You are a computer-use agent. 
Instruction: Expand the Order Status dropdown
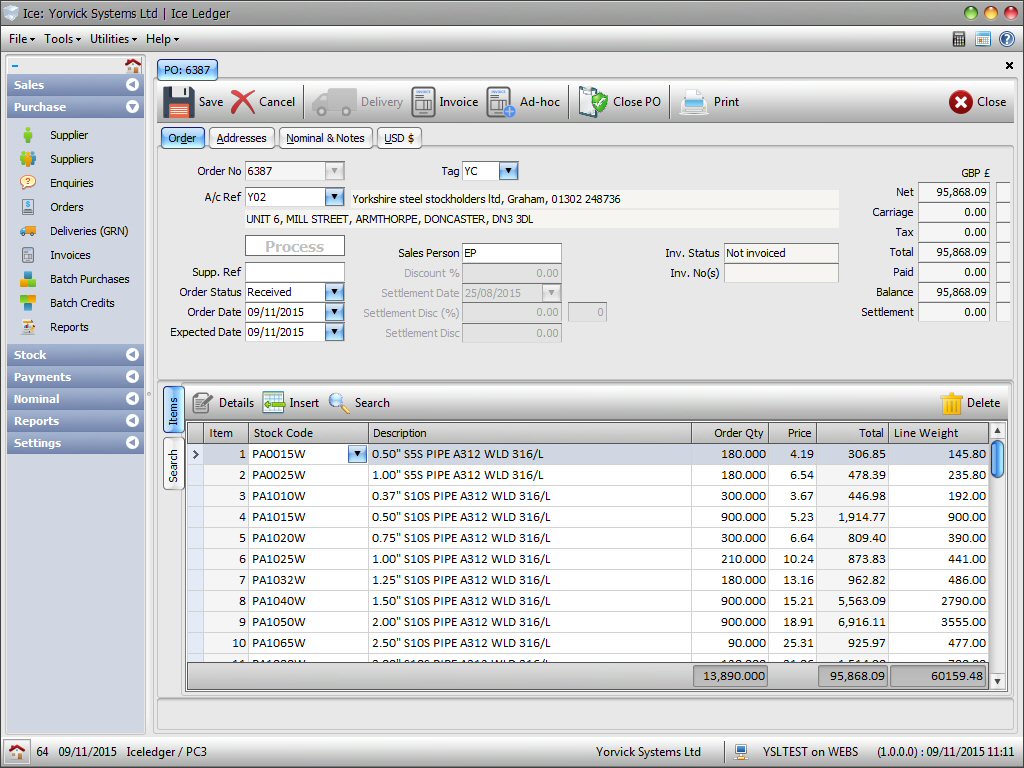point(334,291)
